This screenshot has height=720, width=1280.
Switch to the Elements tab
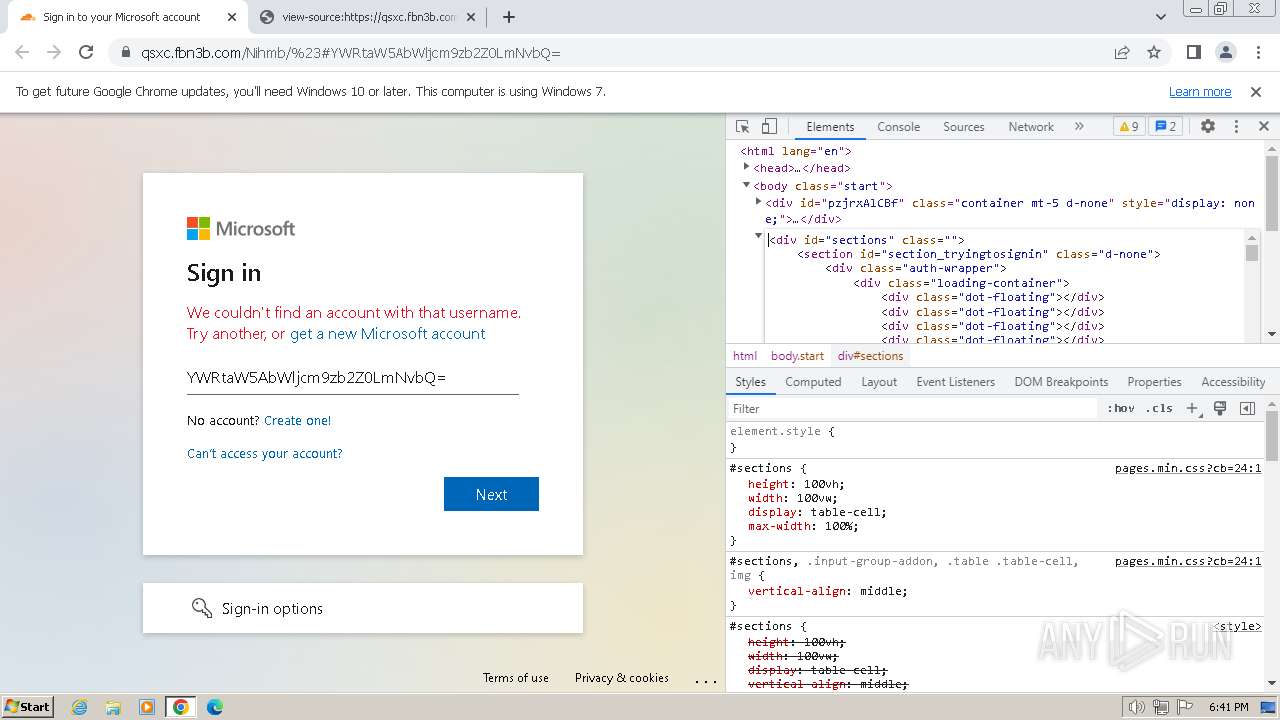tap(830, 127)
